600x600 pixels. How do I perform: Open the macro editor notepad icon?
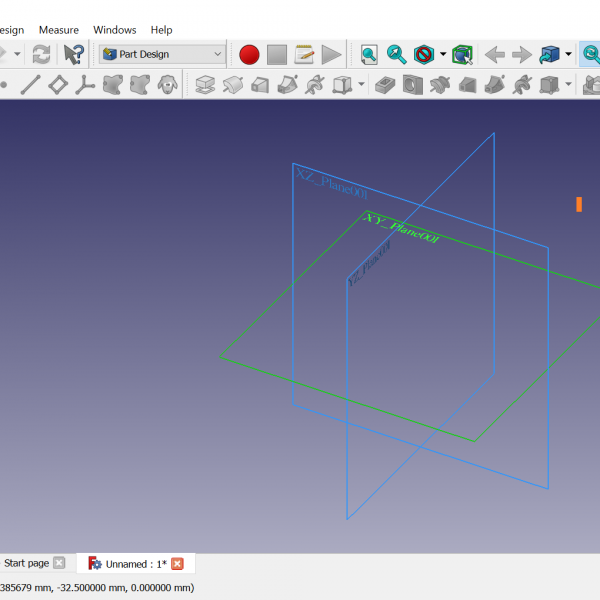305,54
